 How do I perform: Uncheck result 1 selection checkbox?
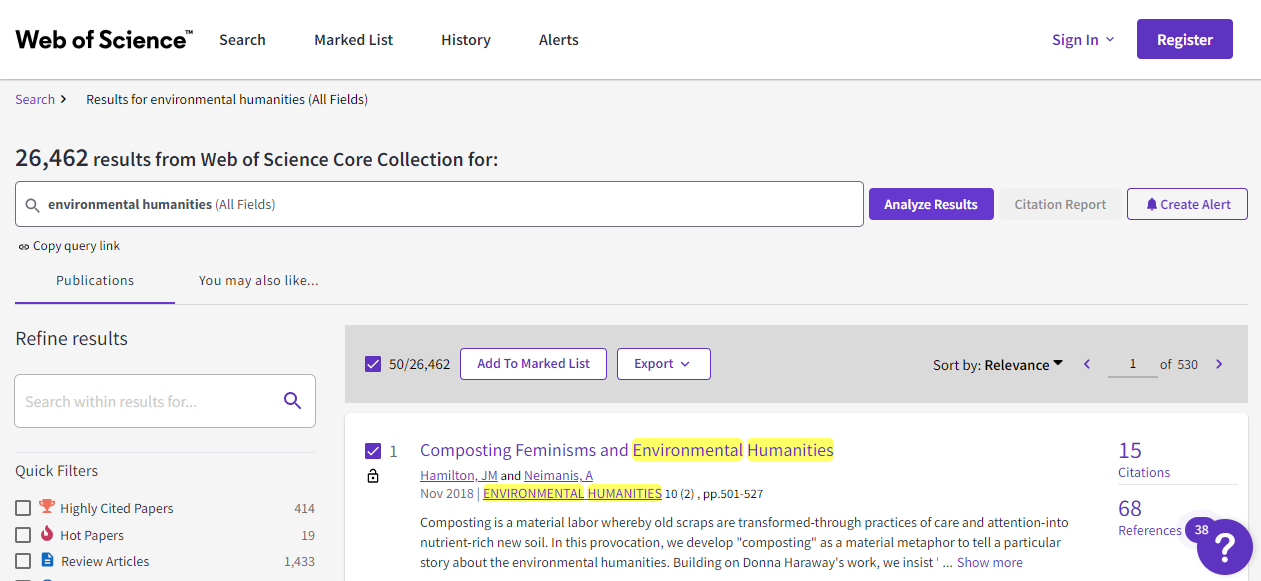pos(373,451)
